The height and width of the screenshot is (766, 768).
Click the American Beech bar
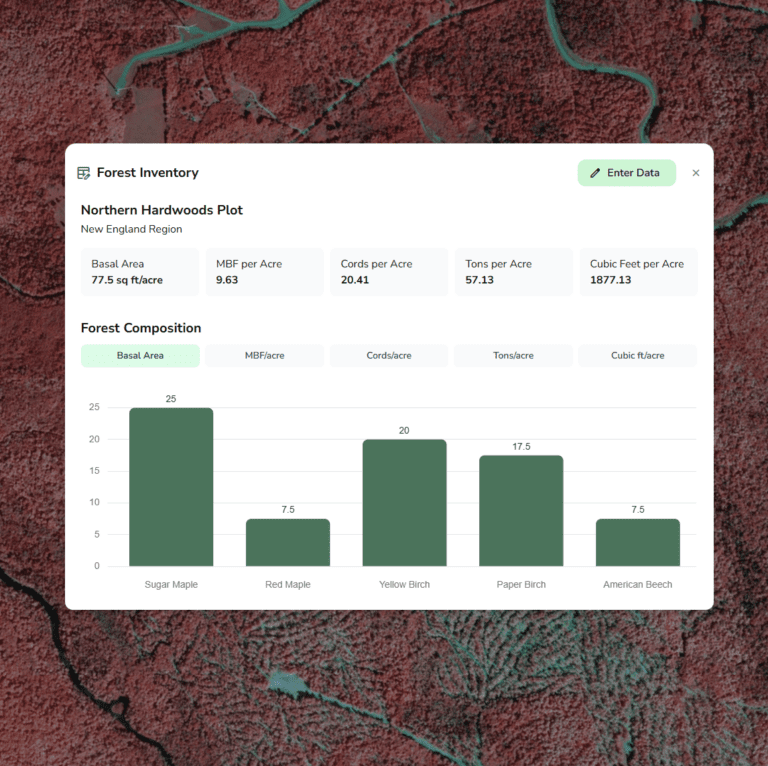638,542
